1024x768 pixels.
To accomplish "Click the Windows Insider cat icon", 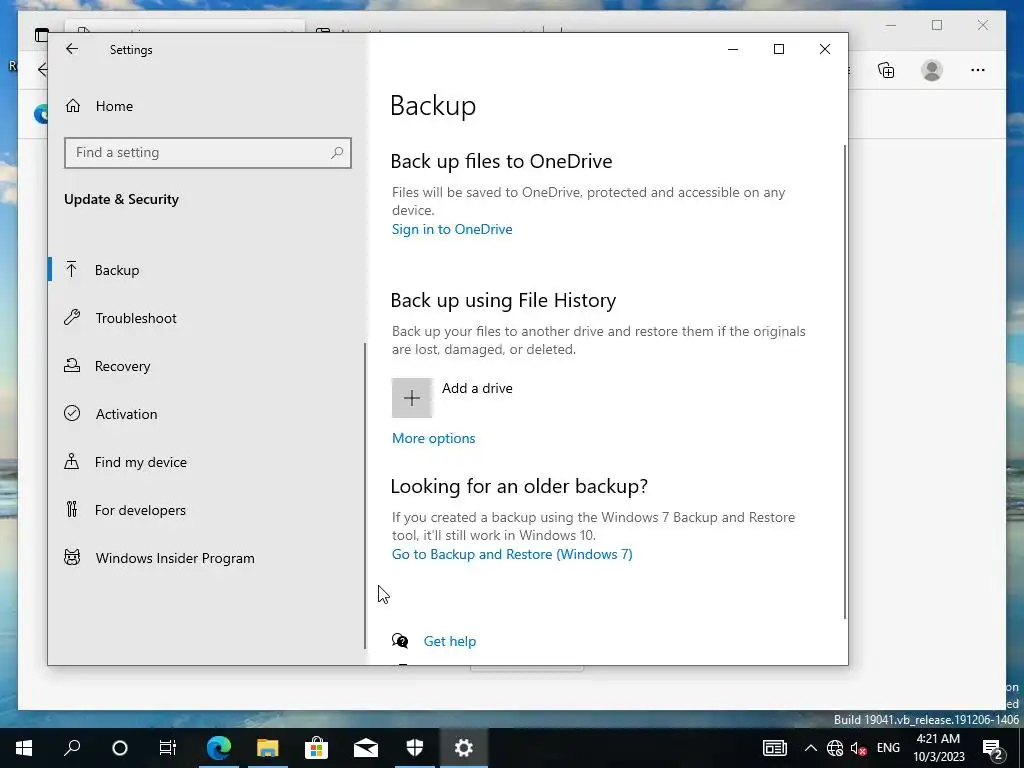I will point(72,557).
